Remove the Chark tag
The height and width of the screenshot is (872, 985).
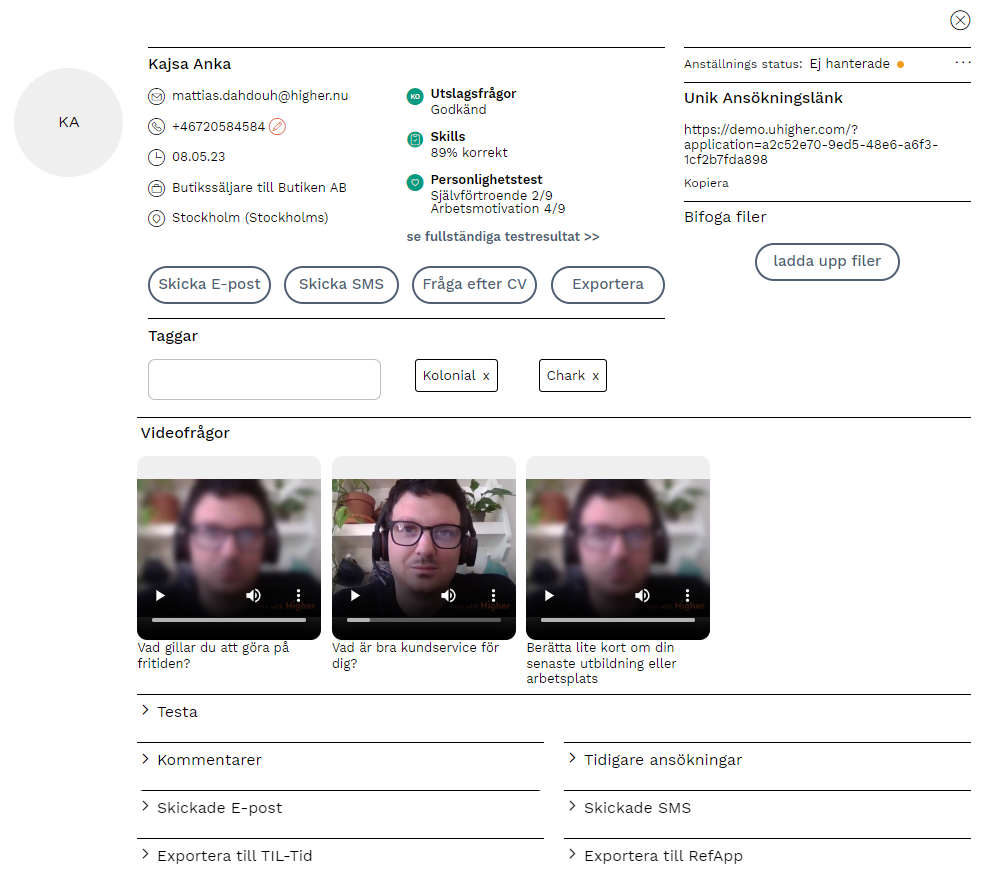pyautogui.click(x=595, y=376)
